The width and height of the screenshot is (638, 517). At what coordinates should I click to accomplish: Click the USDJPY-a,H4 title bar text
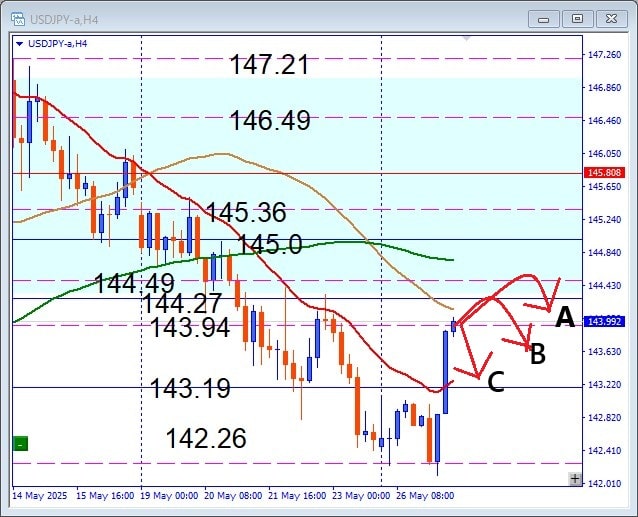(x=64, y=20)
